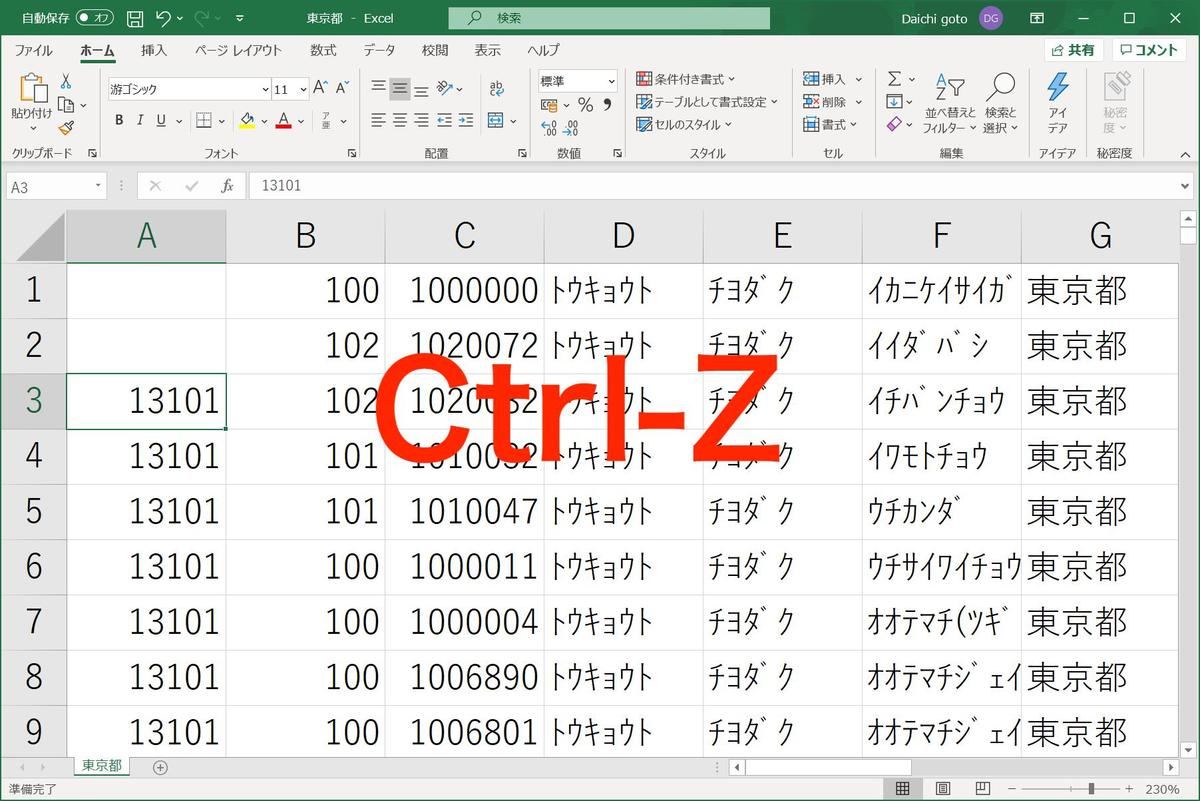Open the Insert cells (挿入) button

click(832, 79)
